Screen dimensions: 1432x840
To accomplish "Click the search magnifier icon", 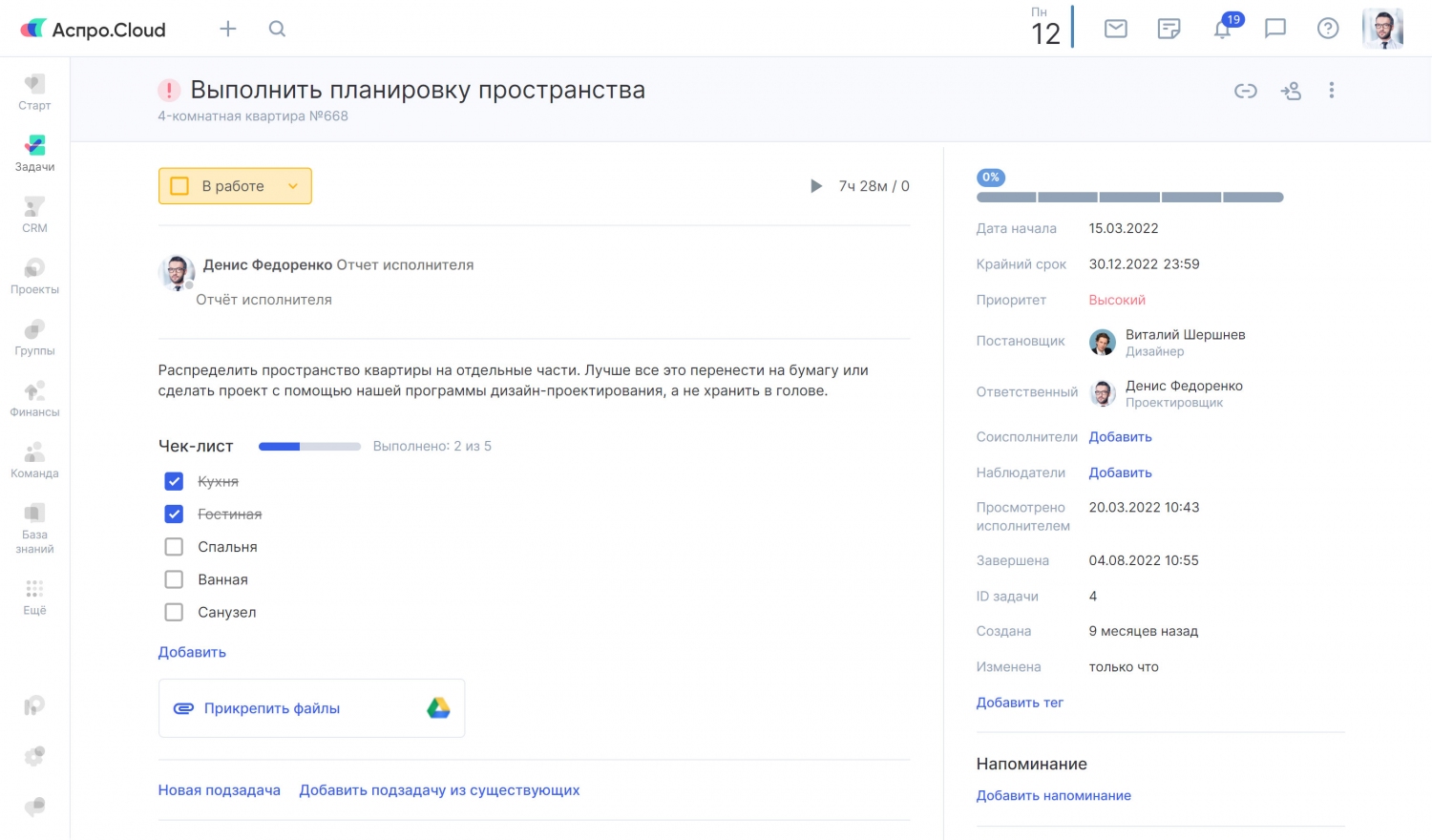I will coord(277,29).
